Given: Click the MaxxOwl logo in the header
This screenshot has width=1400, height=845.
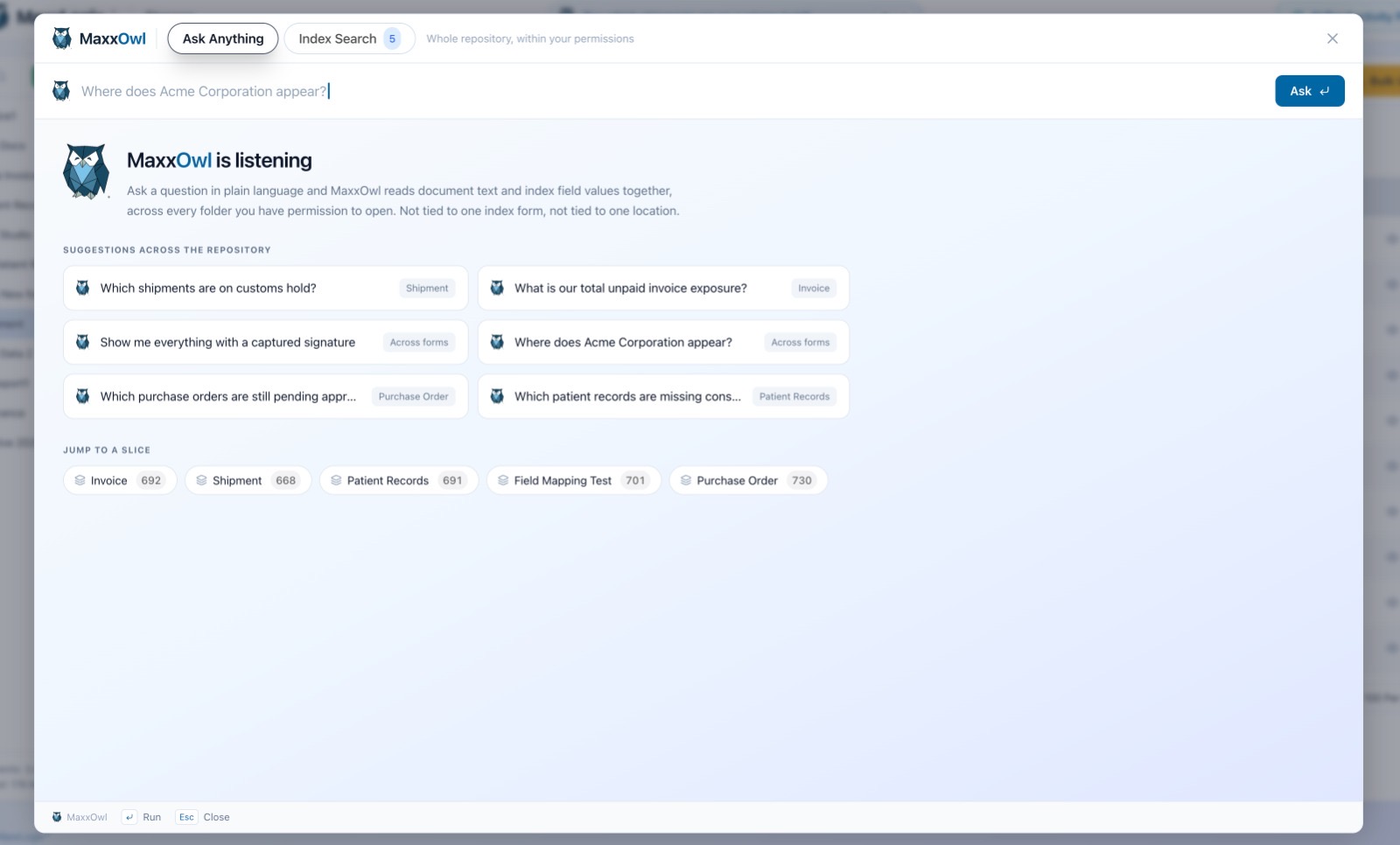Looking at the screenshot, I should pyautogui.click(x=99, y=38).
